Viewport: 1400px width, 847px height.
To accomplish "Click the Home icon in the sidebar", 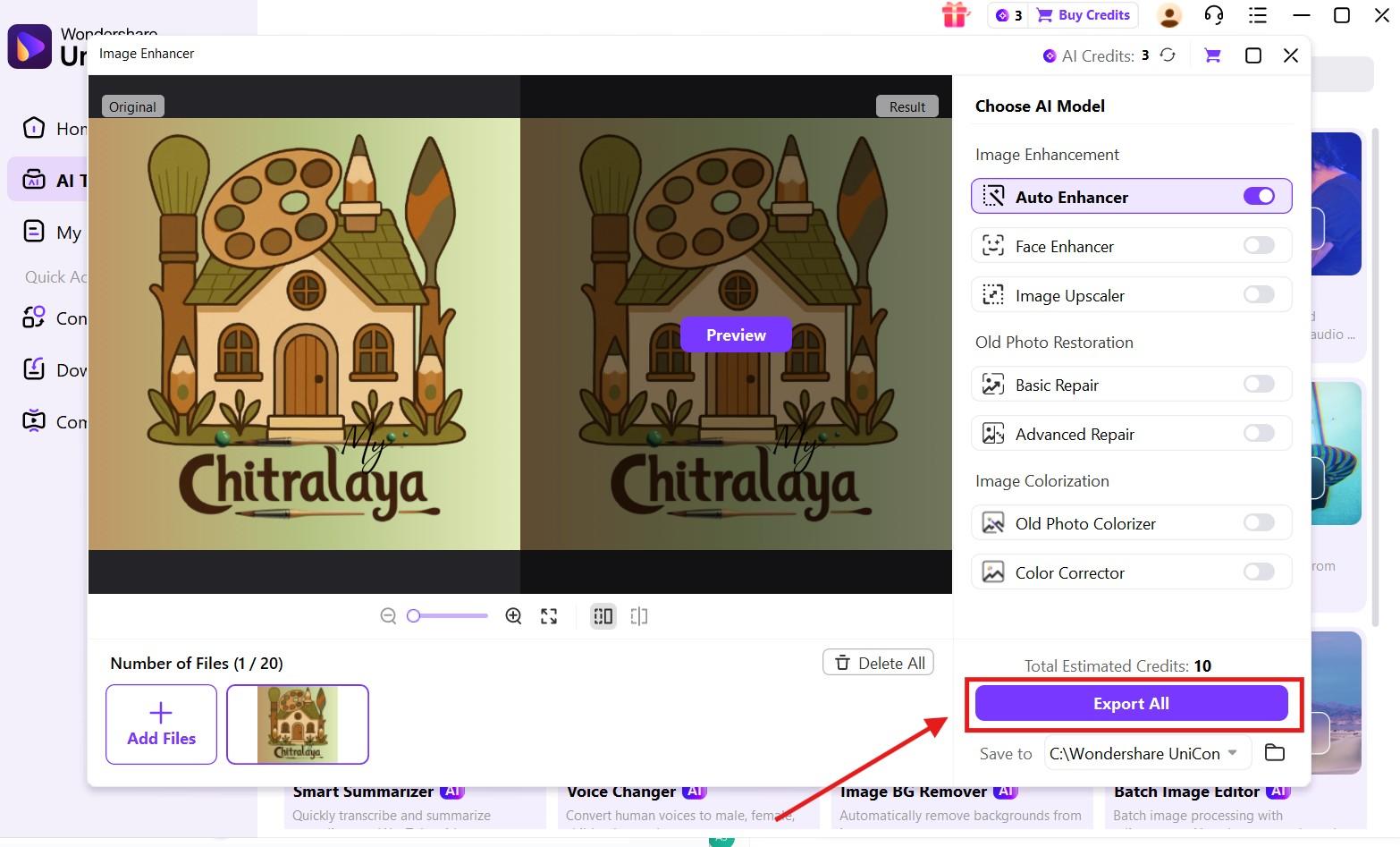I will point(34,128).
